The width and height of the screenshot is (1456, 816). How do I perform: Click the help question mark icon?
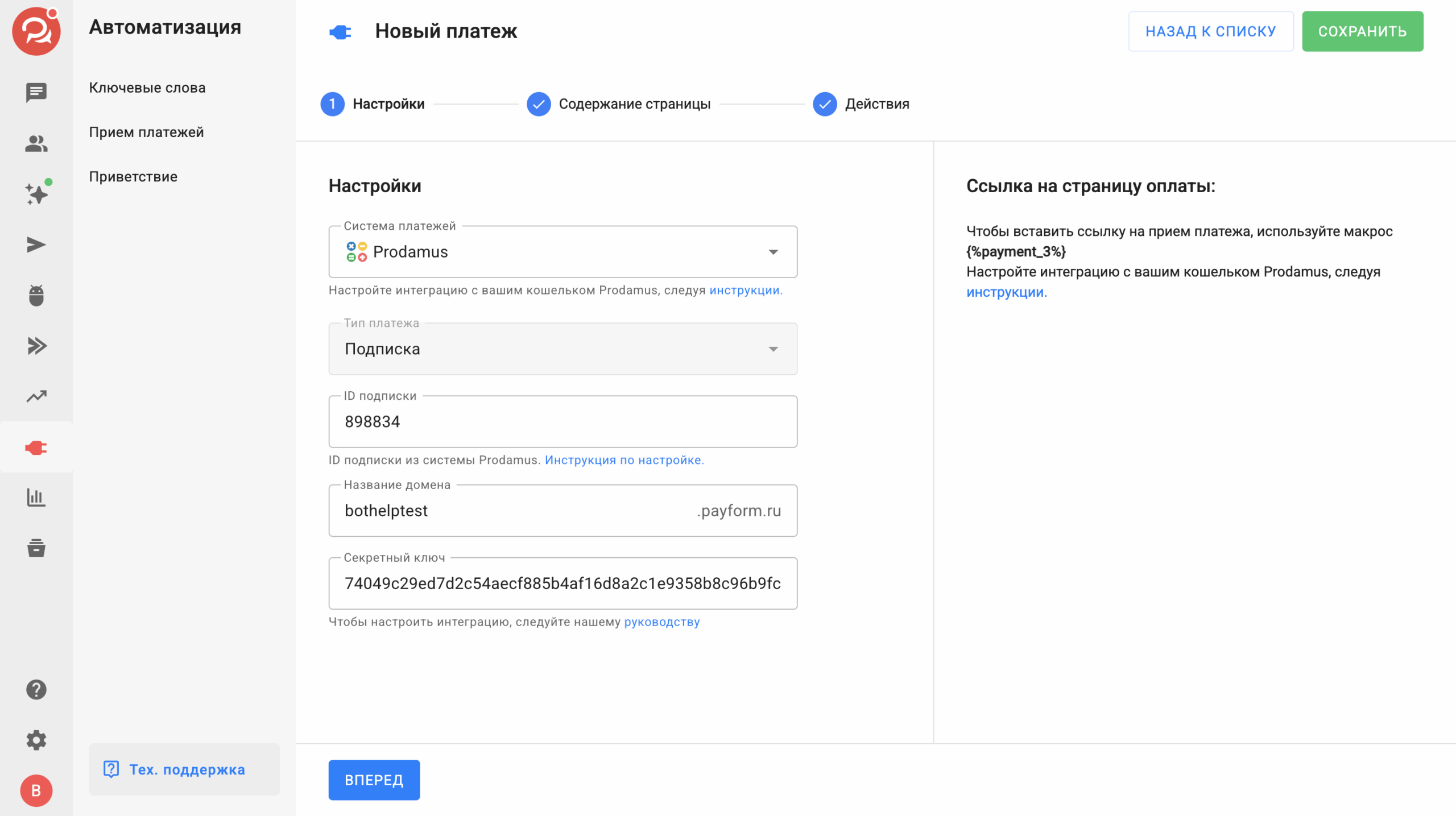(36, 689)
